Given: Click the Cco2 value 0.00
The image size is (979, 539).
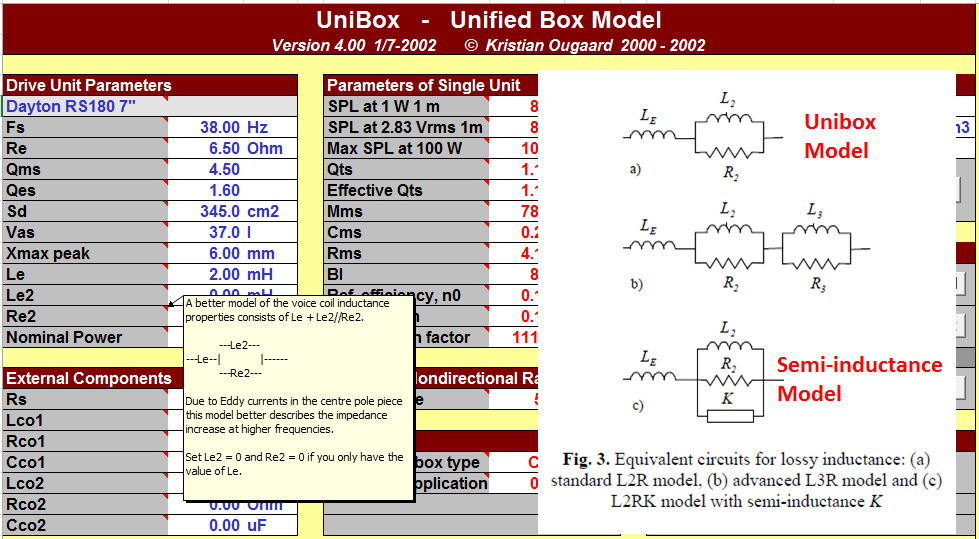Looking at the screenshot, I should tap(225, 526).
